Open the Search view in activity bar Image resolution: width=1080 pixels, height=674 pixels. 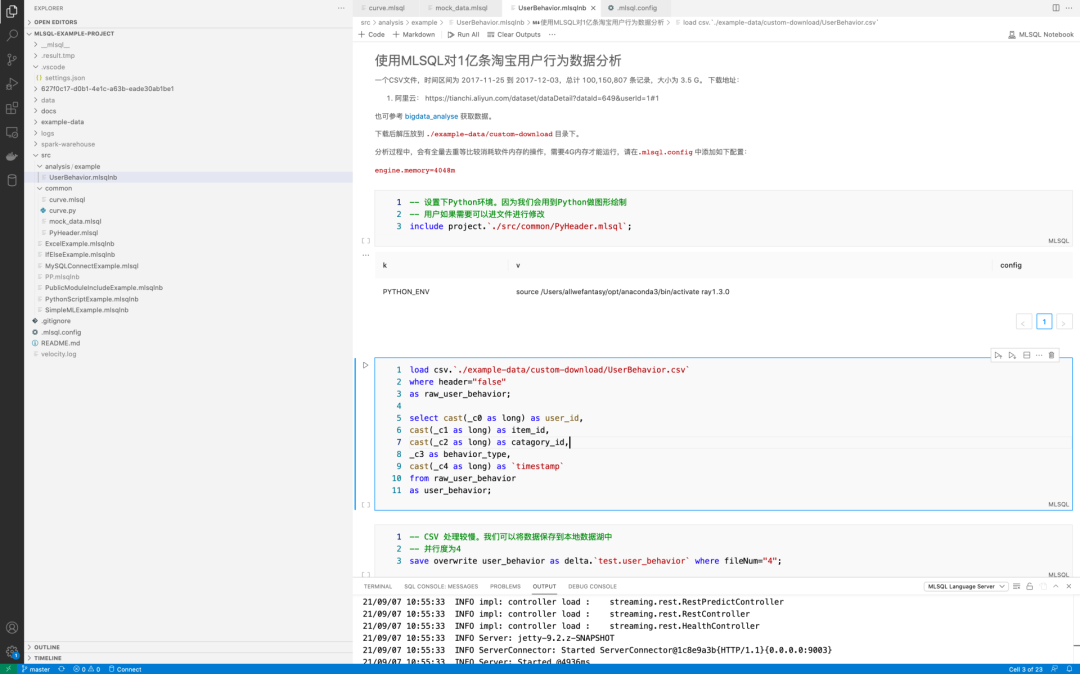coord(12,34)
